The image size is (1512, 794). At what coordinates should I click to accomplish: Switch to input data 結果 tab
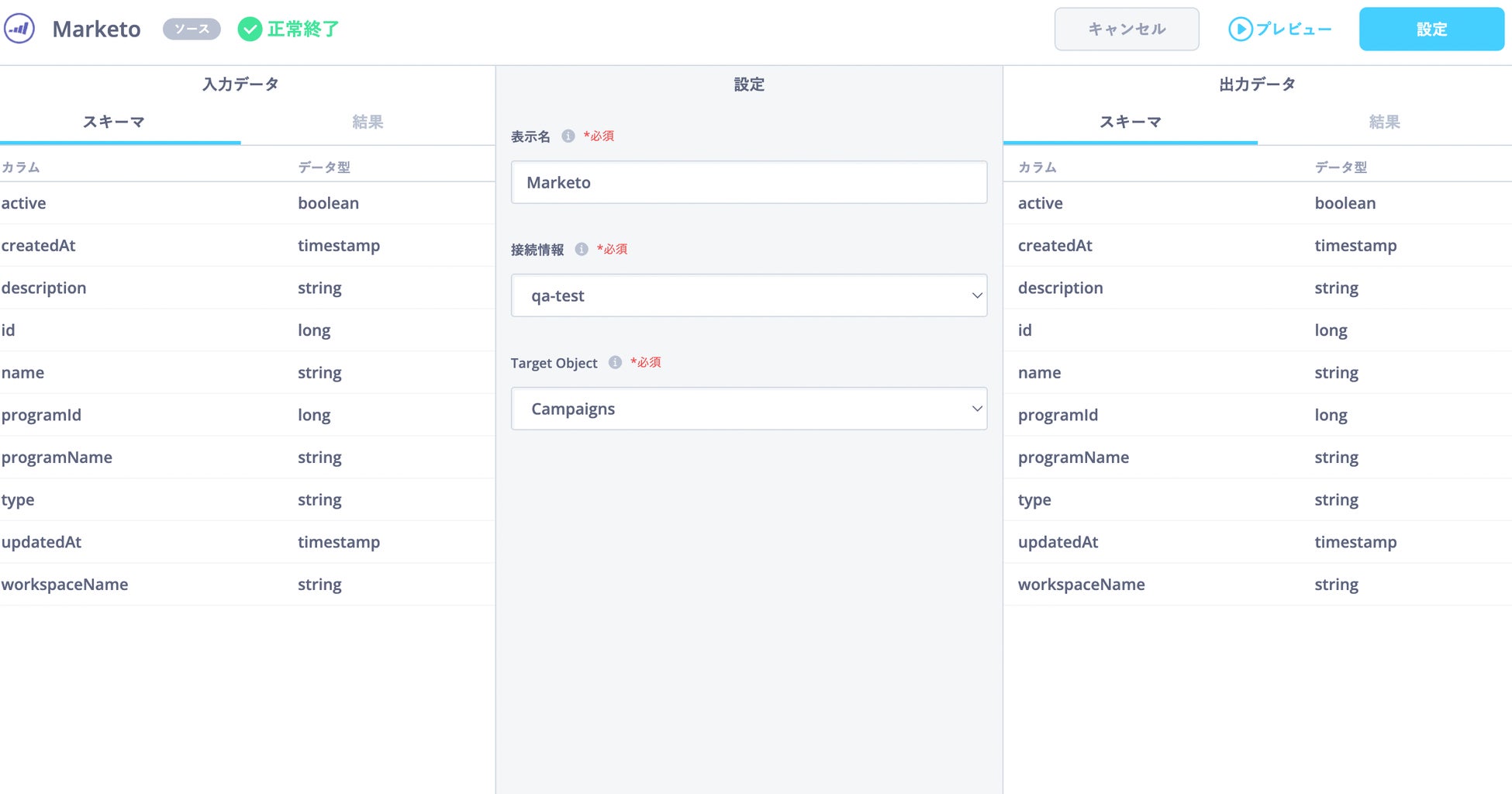pyautogui.click(x=368, y=122)
